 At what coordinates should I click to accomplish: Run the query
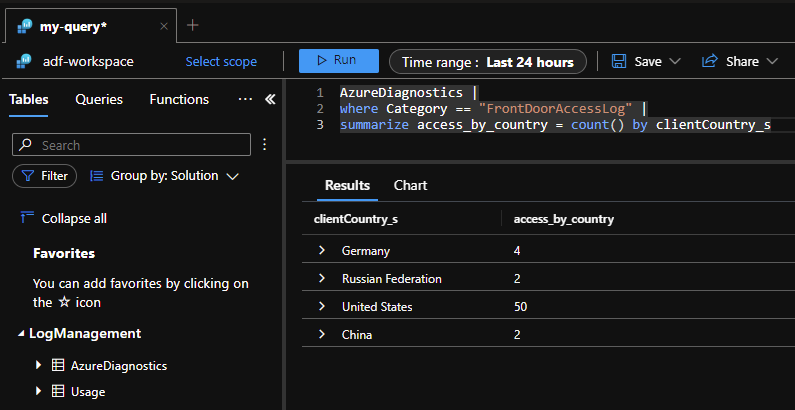coord(338,61)
